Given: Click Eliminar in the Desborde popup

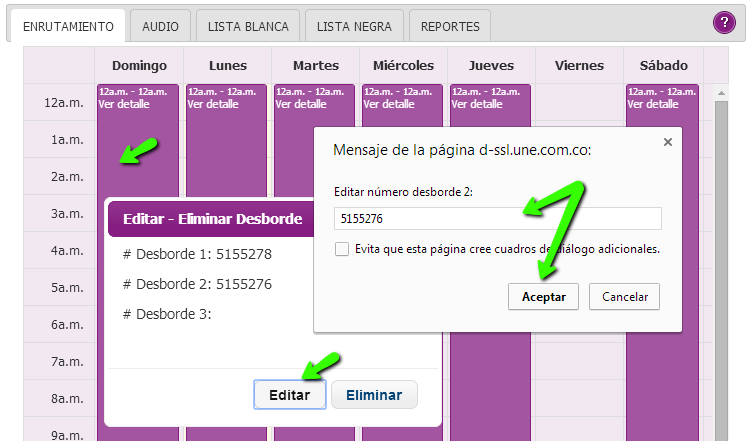Looking at the screenshot, I should click(374, 395).
